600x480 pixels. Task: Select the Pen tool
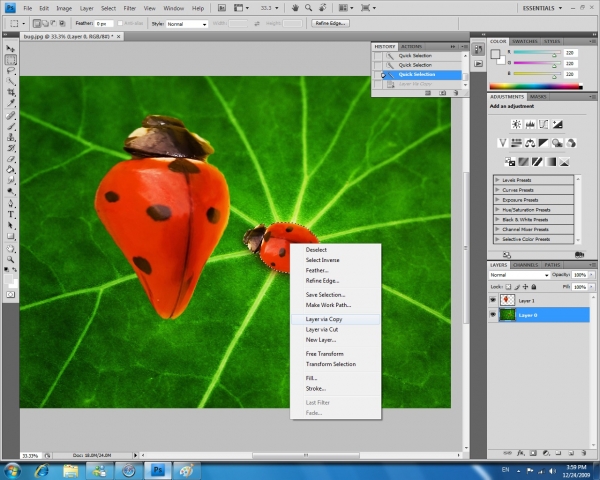click(10, 203)
